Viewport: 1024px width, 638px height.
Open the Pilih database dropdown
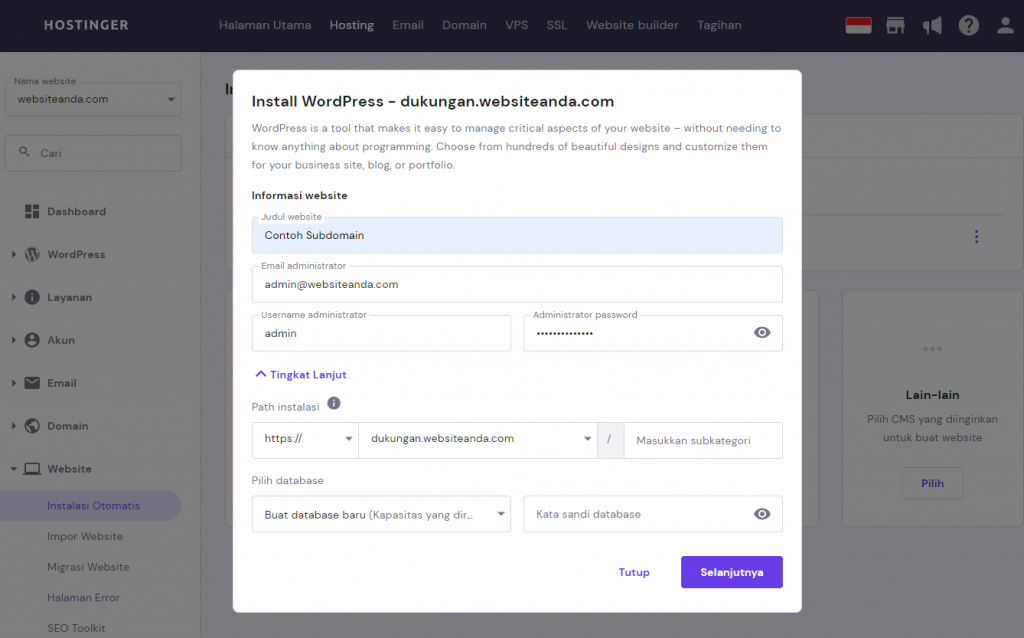point(381,514)
